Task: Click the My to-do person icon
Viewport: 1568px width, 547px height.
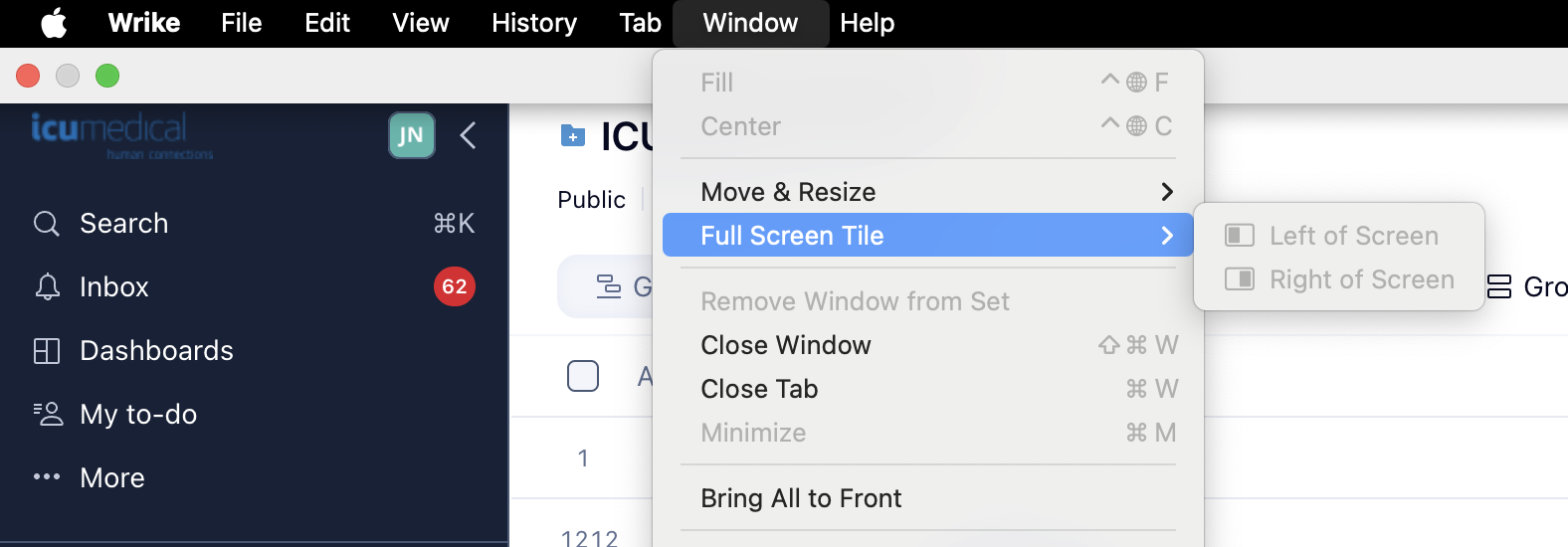Action: [x=47, y=414]
